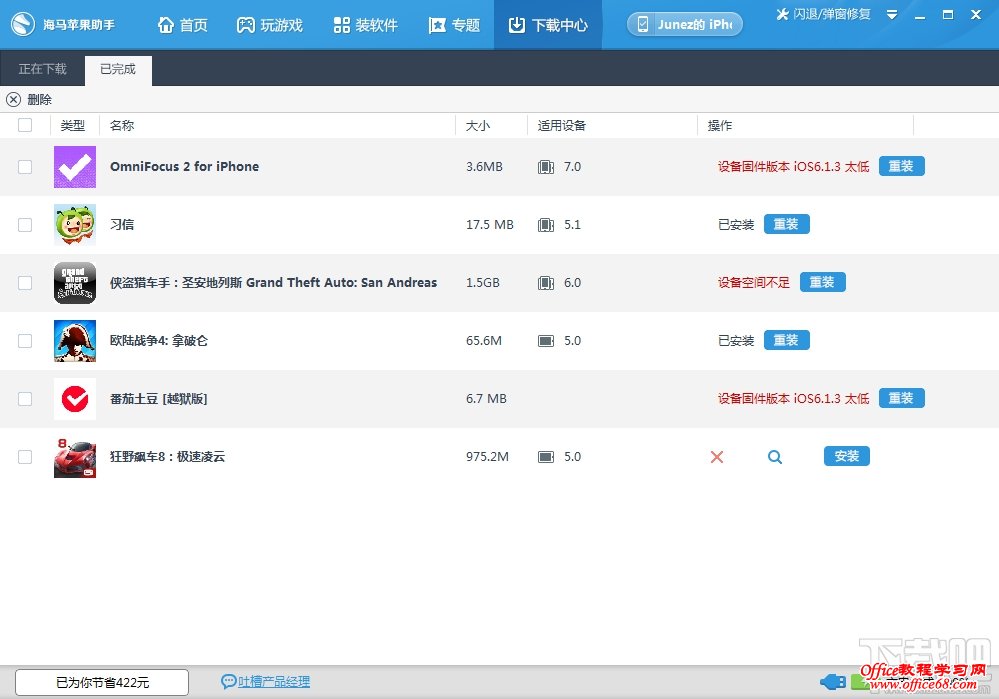Open the 玩游戏 games section
Image resolution: width=999 pixels, height=699 pixels.
pos(270,25)
